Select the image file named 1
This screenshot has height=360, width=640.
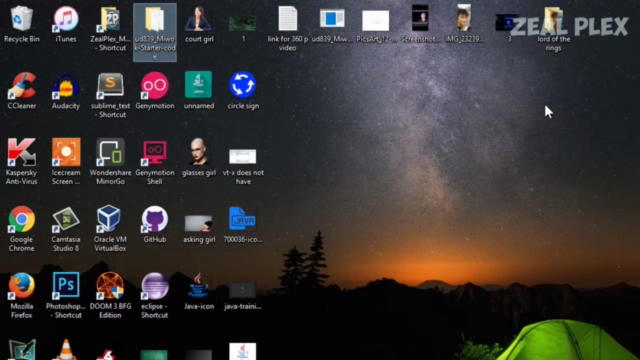click(x=243, y=23)
